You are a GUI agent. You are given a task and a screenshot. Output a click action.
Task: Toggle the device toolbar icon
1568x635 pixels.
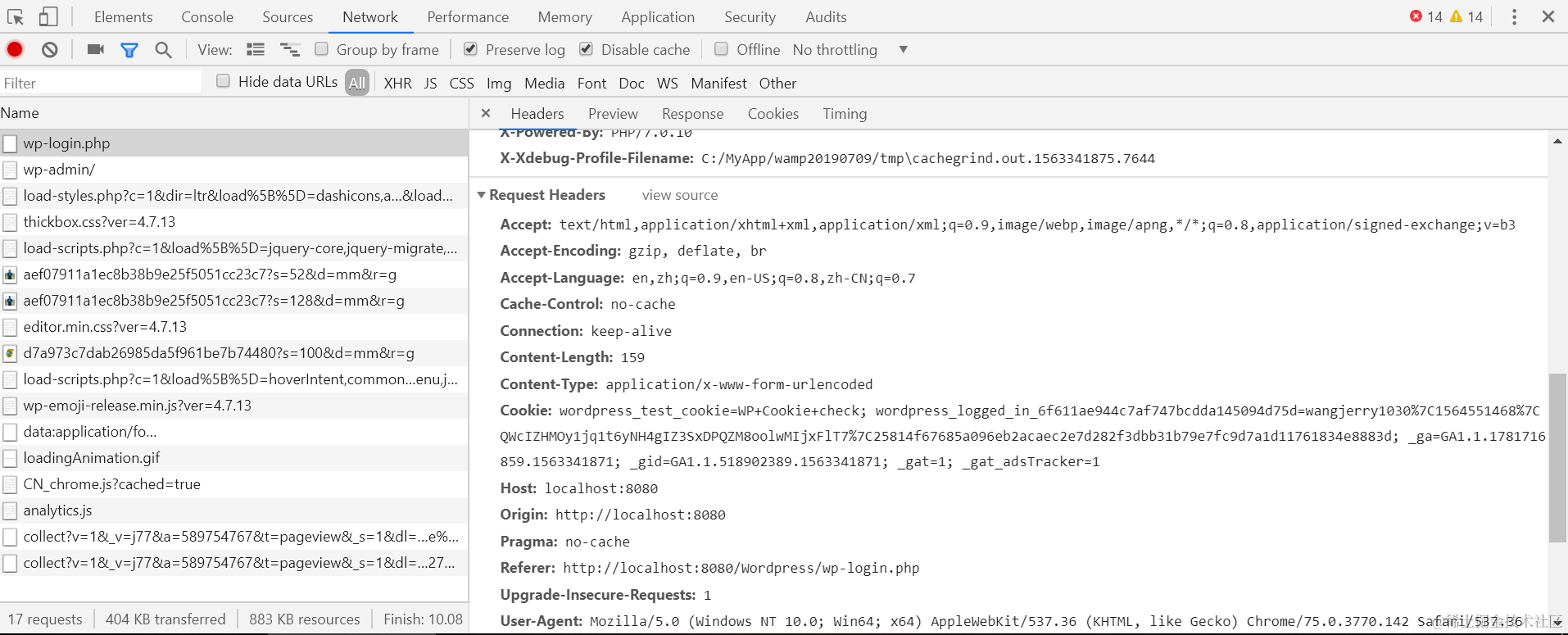(x=49, y=16)
